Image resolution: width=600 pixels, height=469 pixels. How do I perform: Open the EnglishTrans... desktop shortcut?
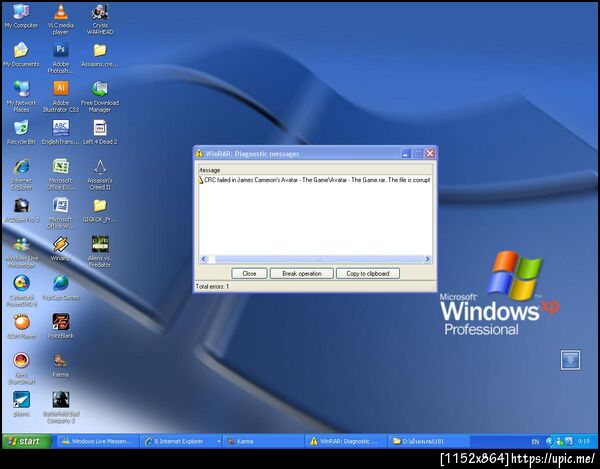(x=60, y=132)
